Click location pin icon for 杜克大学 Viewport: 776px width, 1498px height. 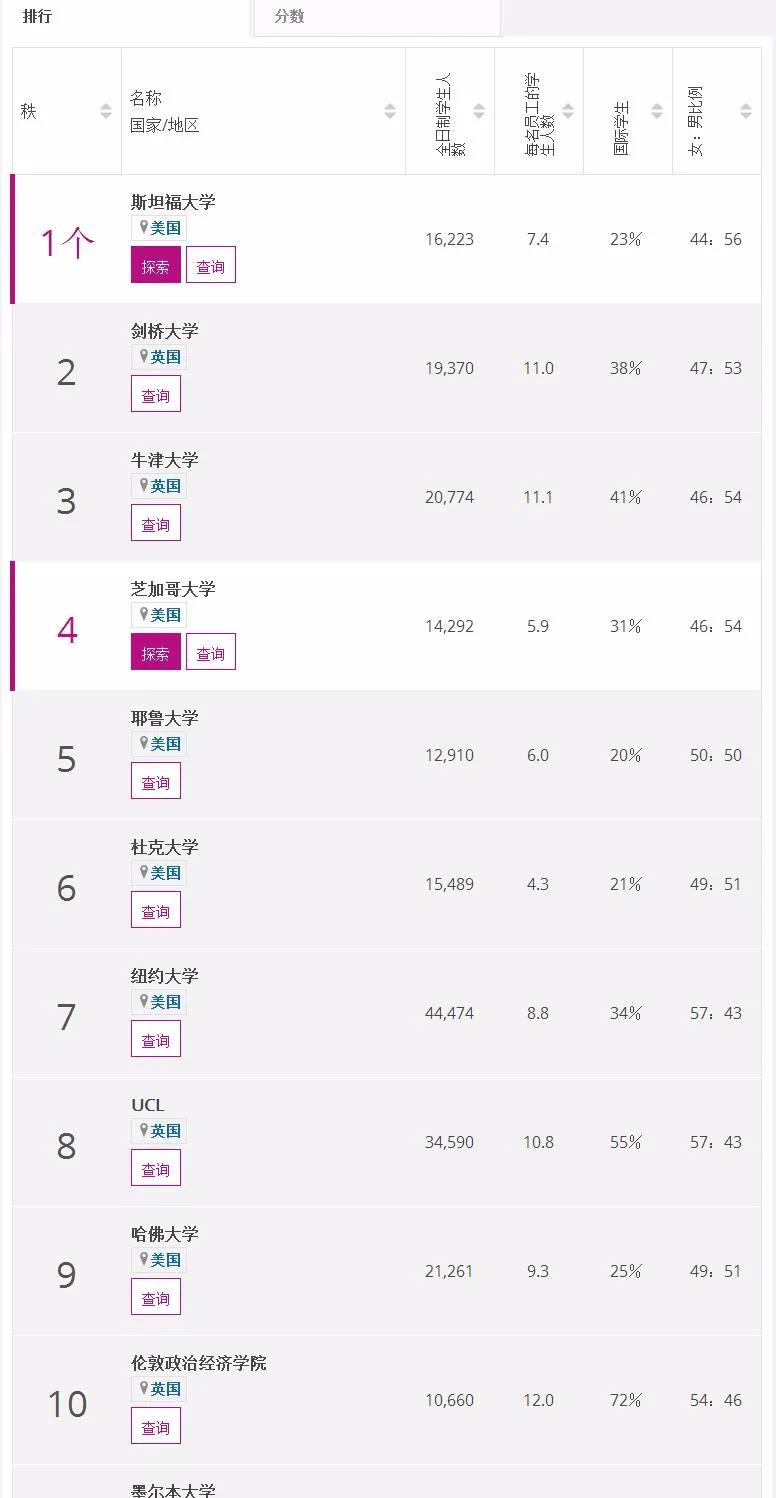[x=143, y=872]
